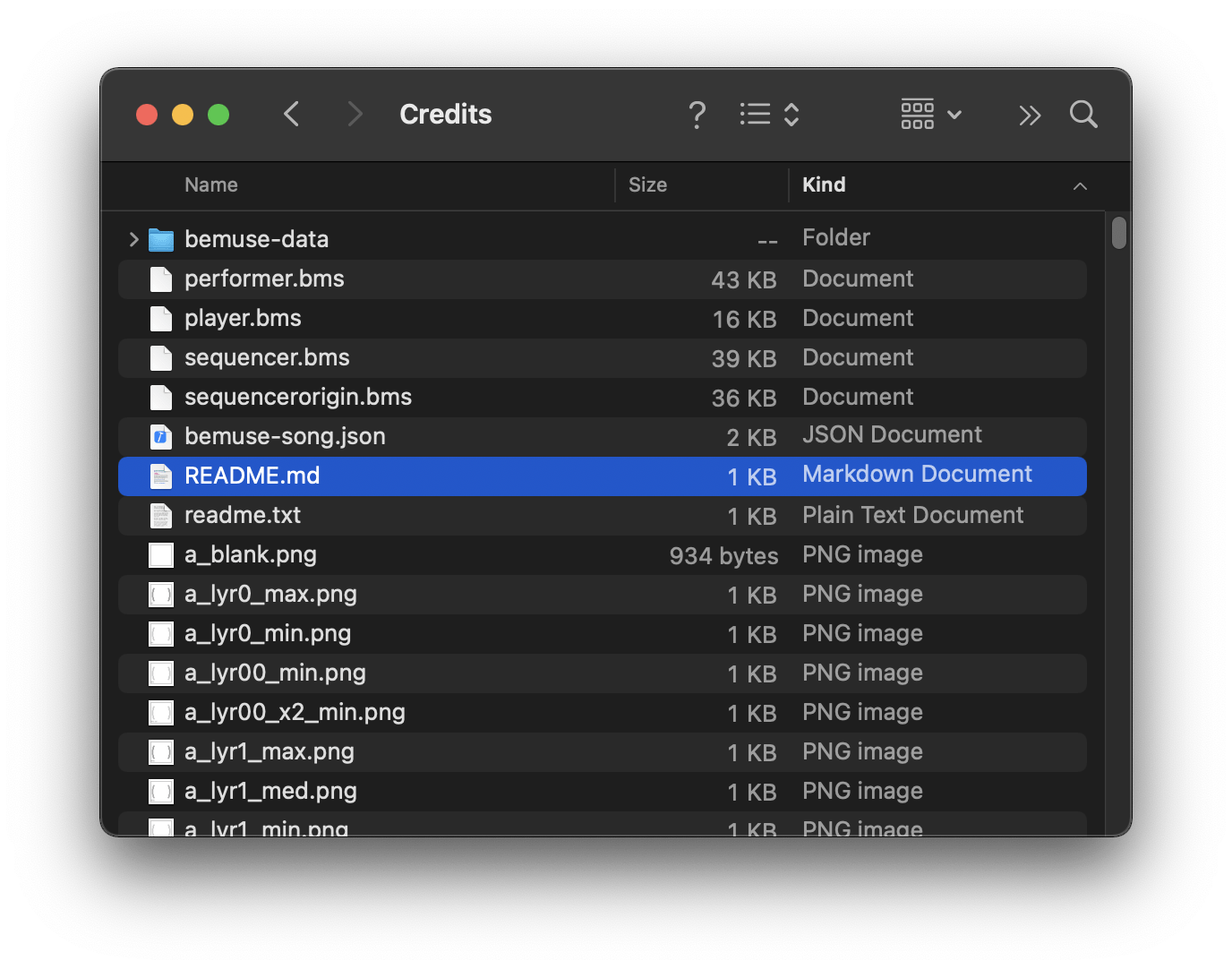Expand the bemuse-data folder disclosure triangle
The width and height of the screenshot is (1232, 969).
pyautogui.click(x=133, y=239)
